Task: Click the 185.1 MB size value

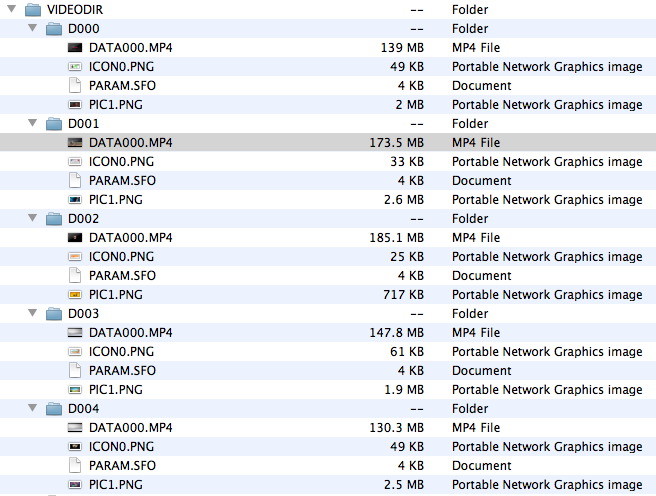Action: click(x=397, y=238)
